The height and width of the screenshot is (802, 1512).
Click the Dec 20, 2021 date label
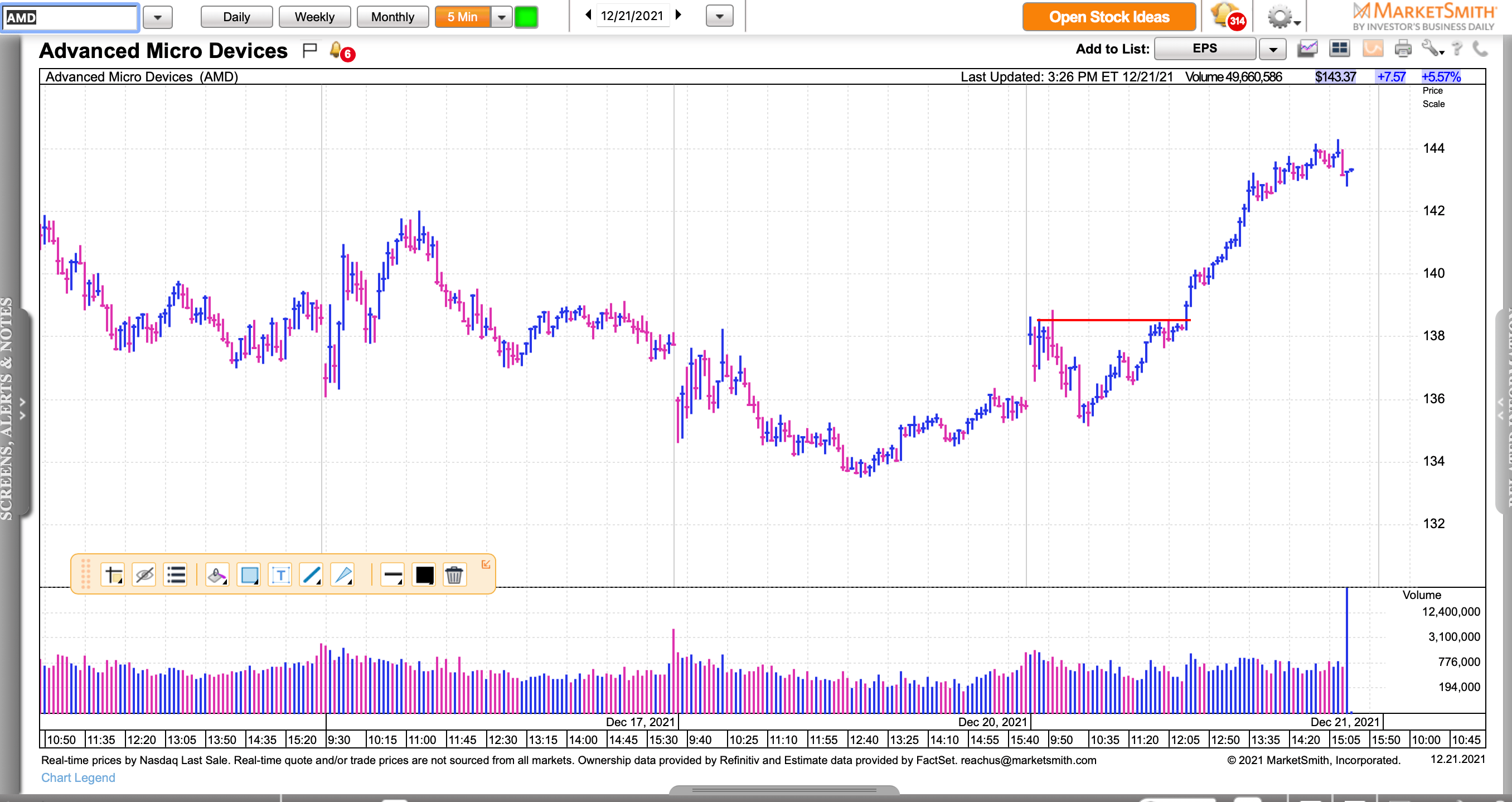coord(992,722)
